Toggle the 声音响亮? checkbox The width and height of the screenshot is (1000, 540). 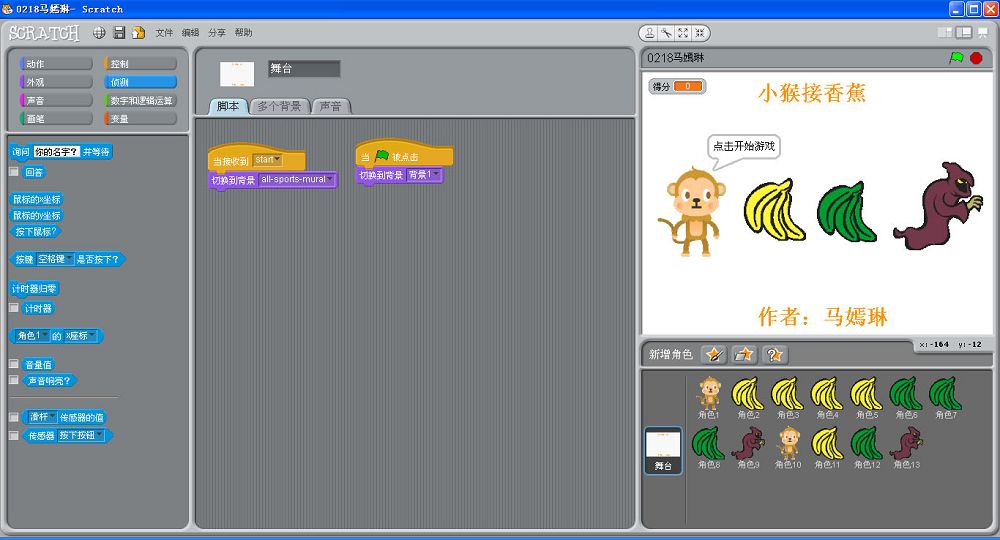[x=14, y=380]
